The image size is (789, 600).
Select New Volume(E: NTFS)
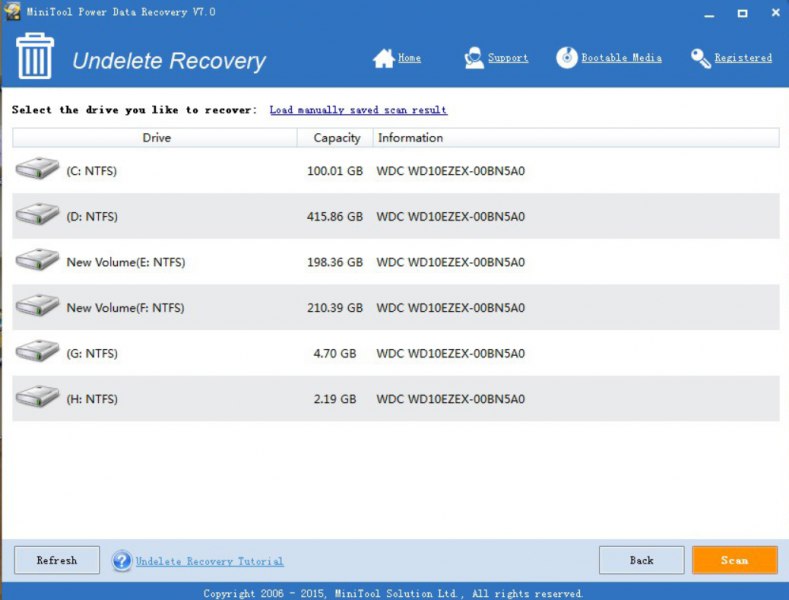tap(126, 262)
